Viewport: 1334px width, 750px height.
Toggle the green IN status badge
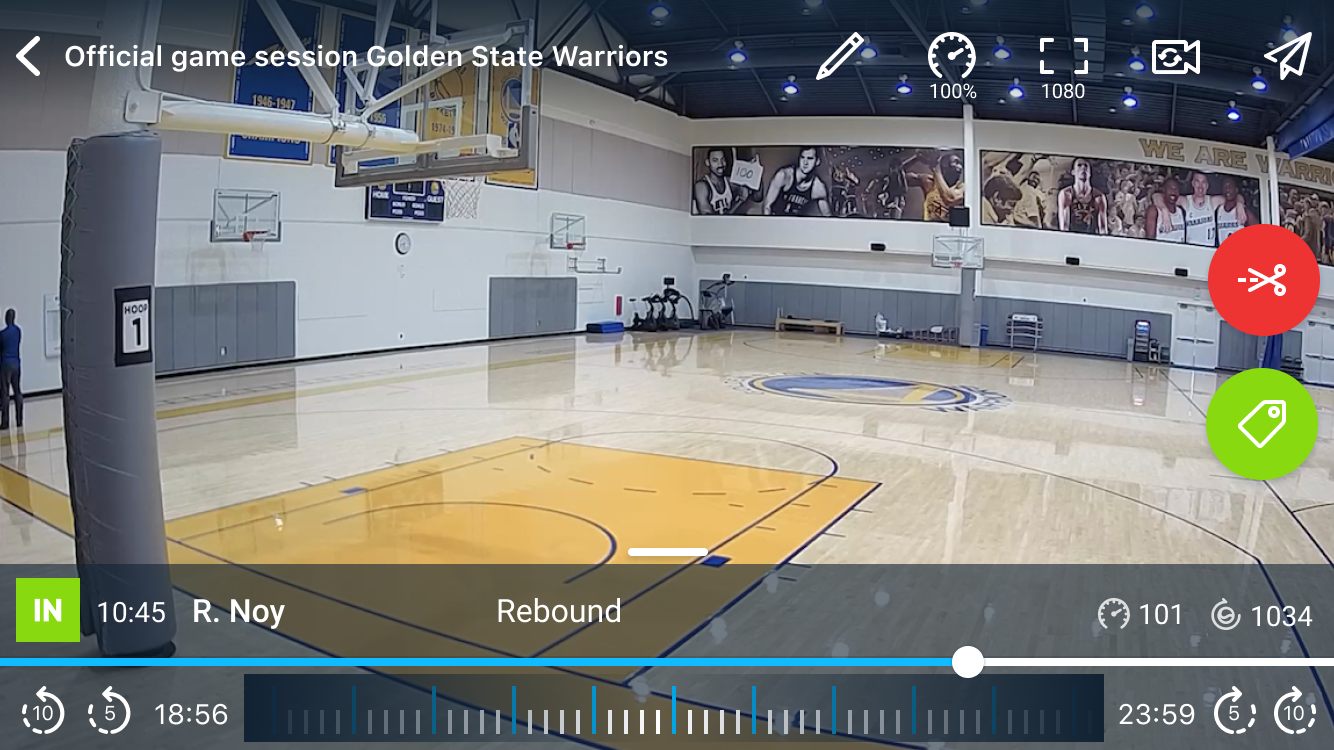(47, 610)
